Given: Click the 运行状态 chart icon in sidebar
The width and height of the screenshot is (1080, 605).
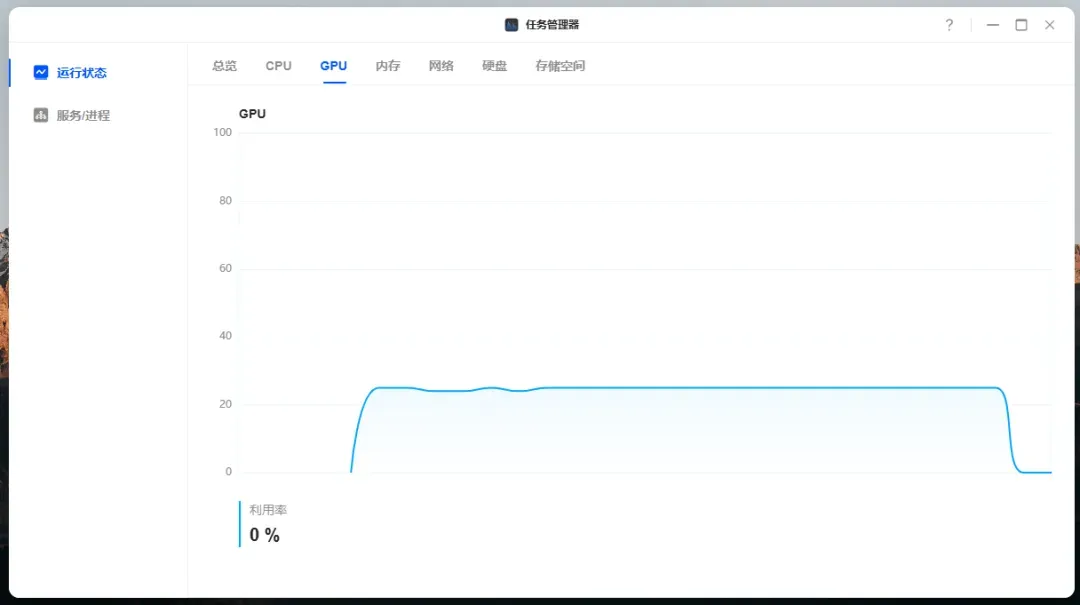Looking at the screenshot, I should click(41, 72).
